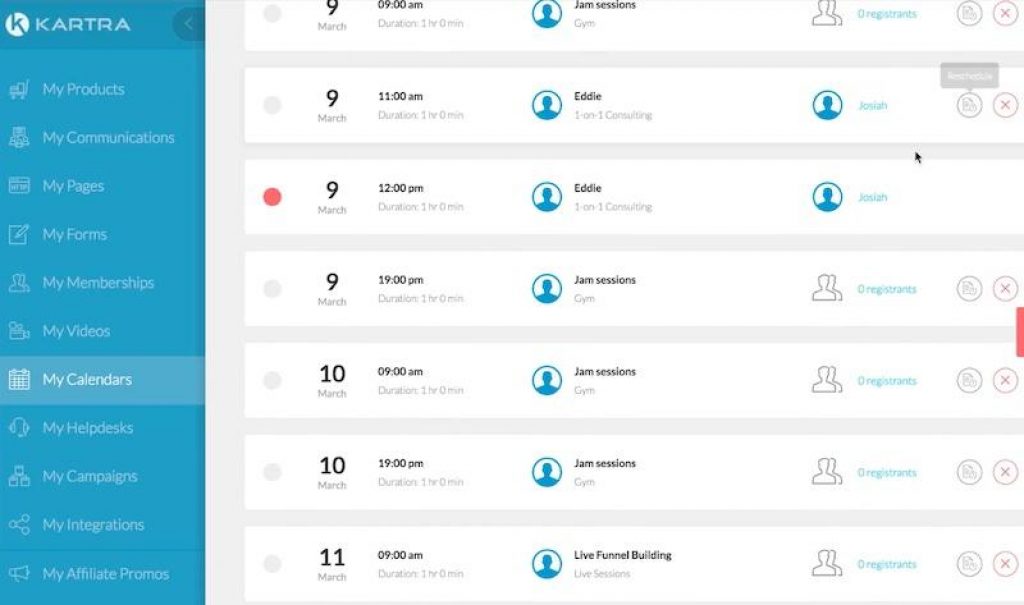Image resolution: width=1024 pixels, height=605 pixels.
Task: Click the My Forms sidebar icon
Action: pyautogui.click(x=19, y=235)
